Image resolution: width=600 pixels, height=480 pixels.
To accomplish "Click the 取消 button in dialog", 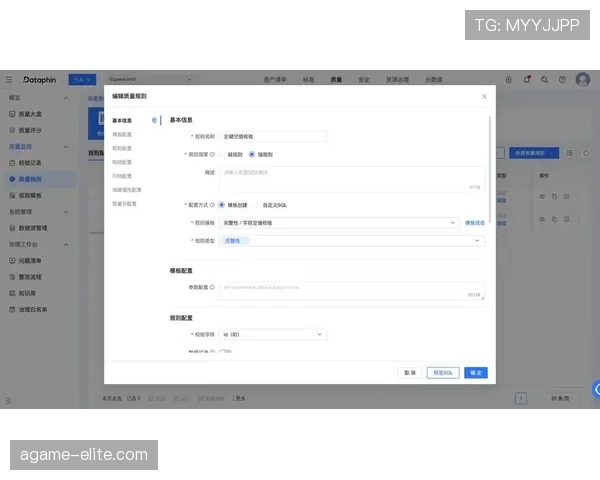I will point(410,373).
